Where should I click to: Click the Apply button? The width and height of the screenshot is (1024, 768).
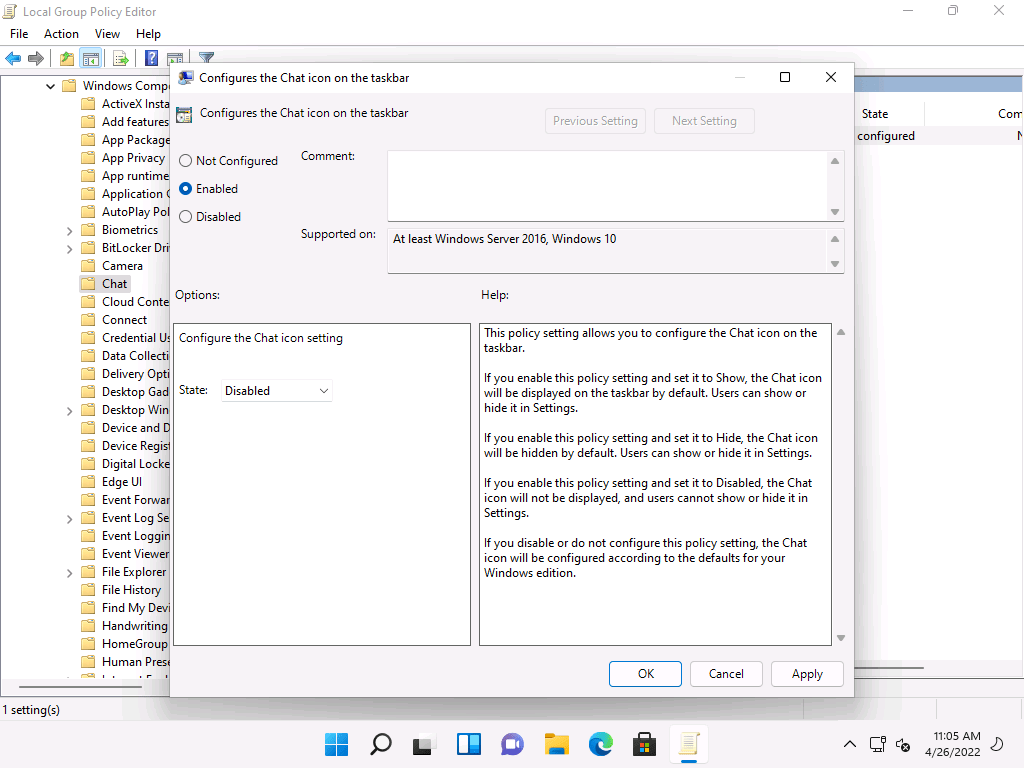coord(806,674)
